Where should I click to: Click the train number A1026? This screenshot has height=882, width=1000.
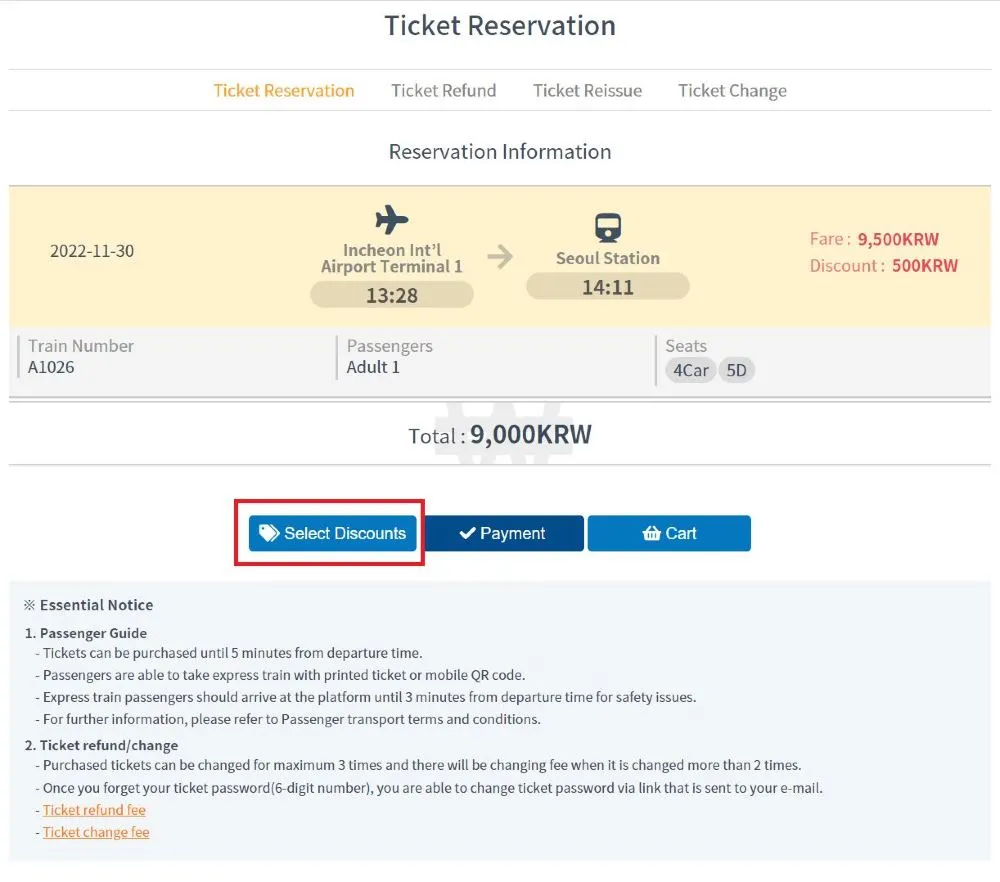click(x=51, y=367)
